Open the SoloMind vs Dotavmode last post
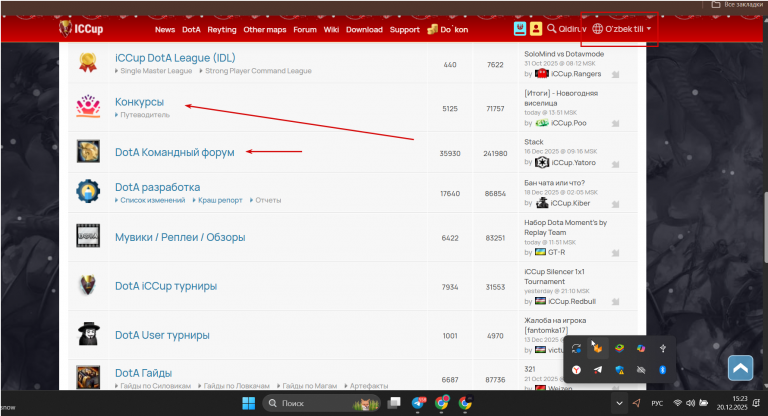768x416 pixels. pyautogui.click(x=564, y=54)
